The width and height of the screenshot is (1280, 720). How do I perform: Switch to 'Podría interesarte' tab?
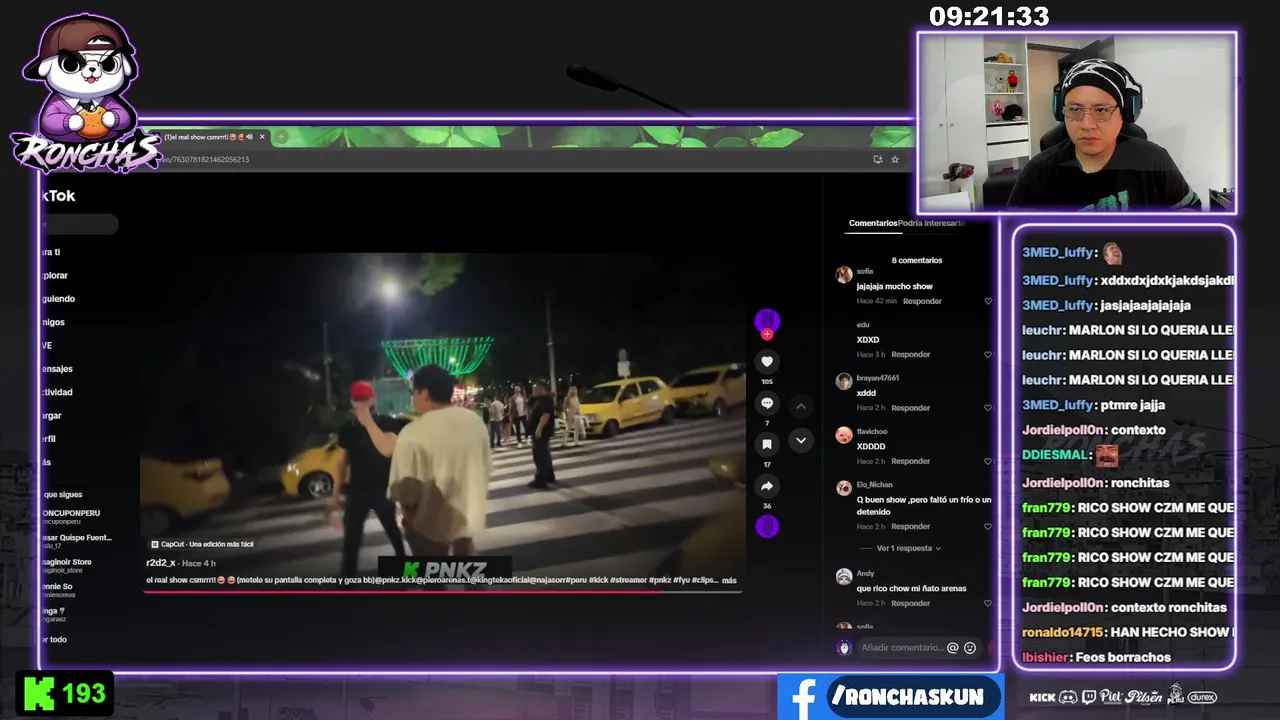(x=931, y=223)
